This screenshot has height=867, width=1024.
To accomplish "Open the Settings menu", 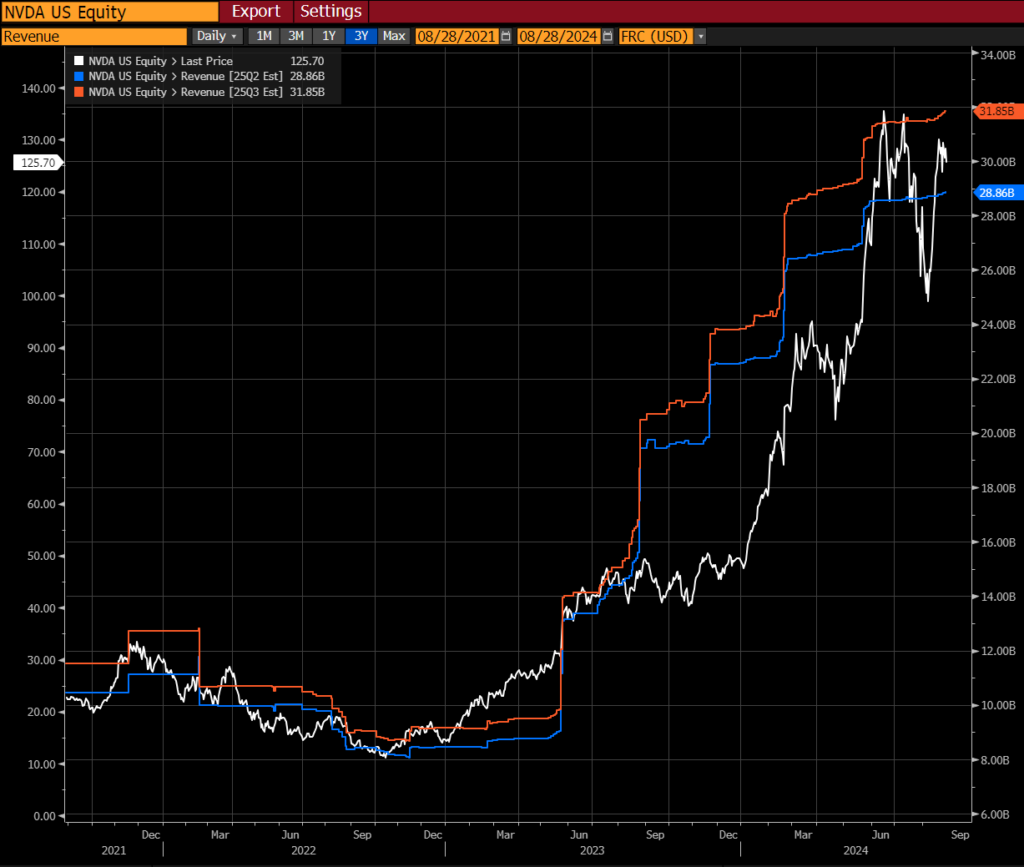I will (x=330, y=11).
